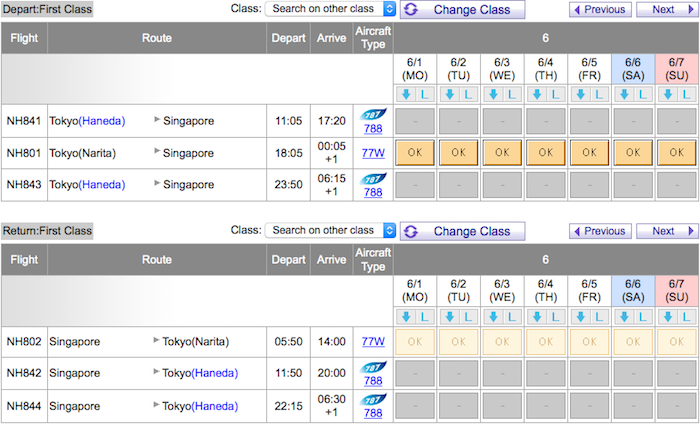This screenshot has width=700, height=424.
Task: Open 788 aircraft link for NH843
Action: coord(373,192)
